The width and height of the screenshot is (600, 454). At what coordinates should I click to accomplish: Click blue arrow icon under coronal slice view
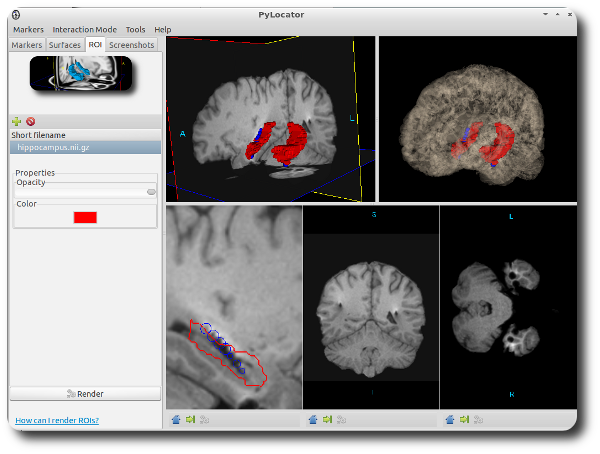coord(313,419)
